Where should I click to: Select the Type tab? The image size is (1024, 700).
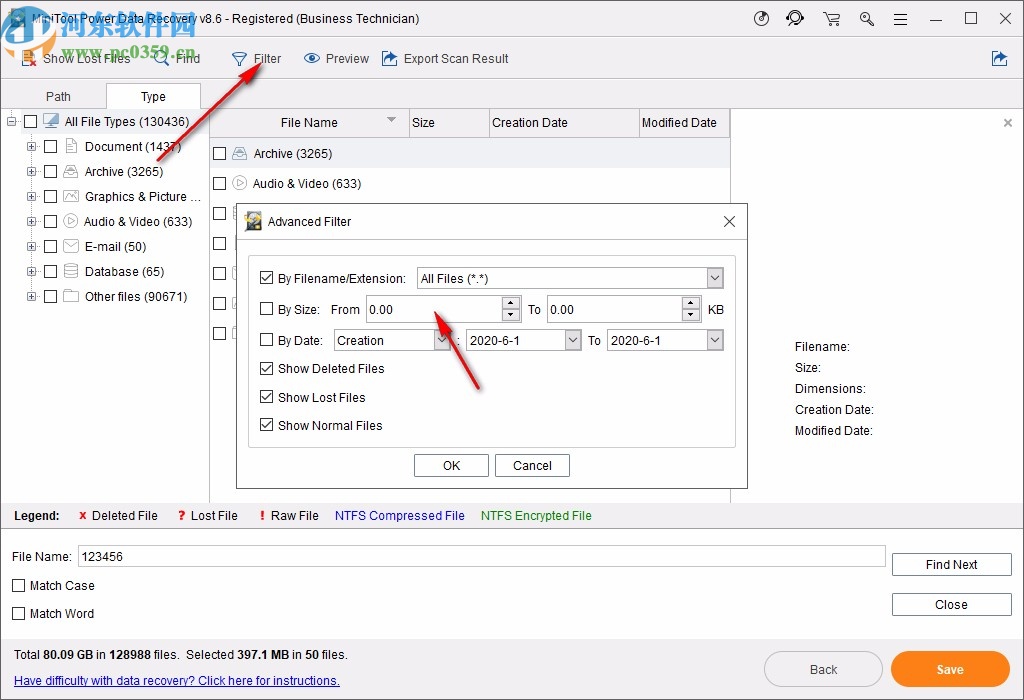click(153, 97)
